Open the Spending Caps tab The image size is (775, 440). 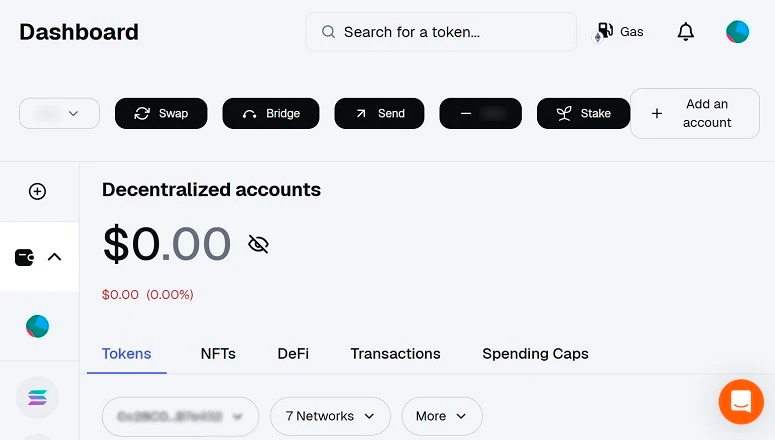(x=535, y=354)
